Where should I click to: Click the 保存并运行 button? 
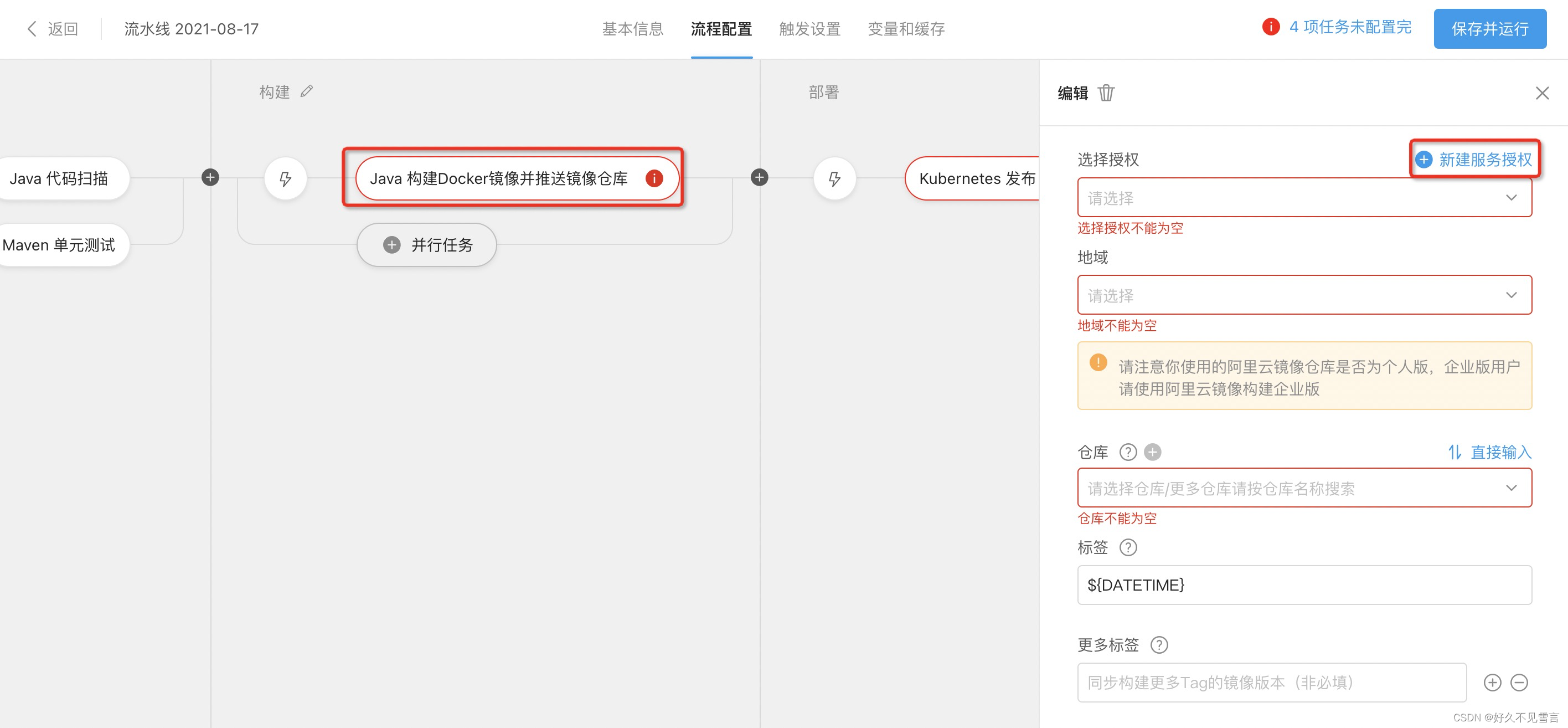(1489, 29)
